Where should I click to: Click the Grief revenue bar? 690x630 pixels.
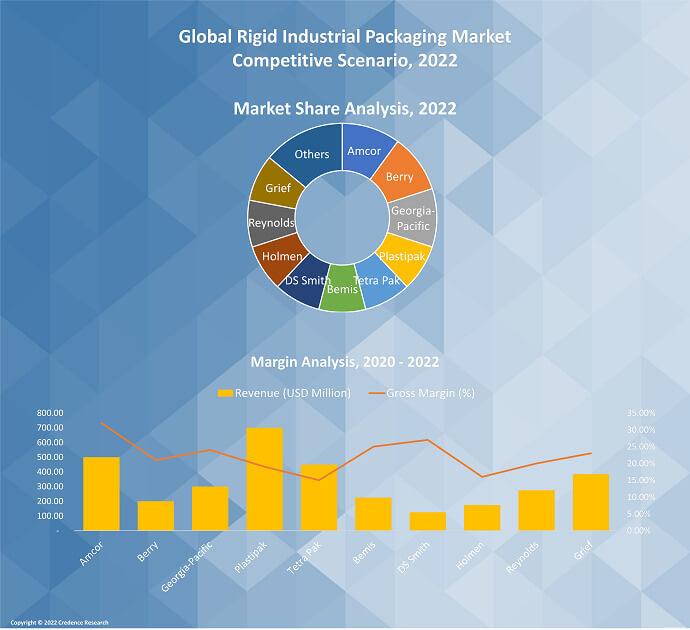tap(591, 502)
